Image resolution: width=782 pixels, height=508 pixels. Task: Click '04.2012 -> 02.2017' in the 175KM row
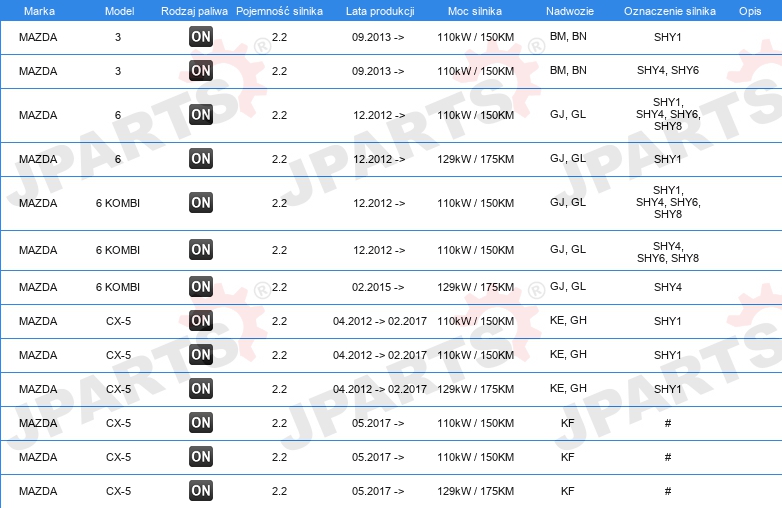[x=380, y=389]
